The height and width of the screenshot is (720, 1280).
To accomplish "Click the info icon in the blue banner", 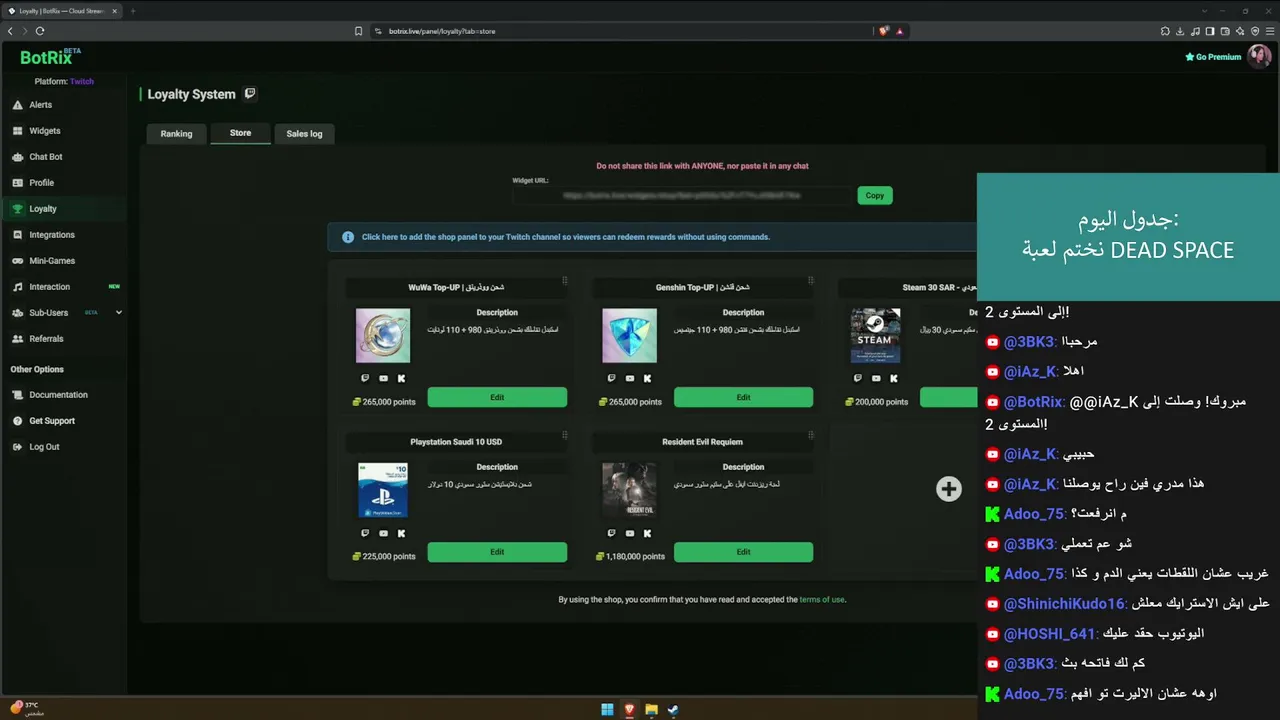I will tap(348, 237).
